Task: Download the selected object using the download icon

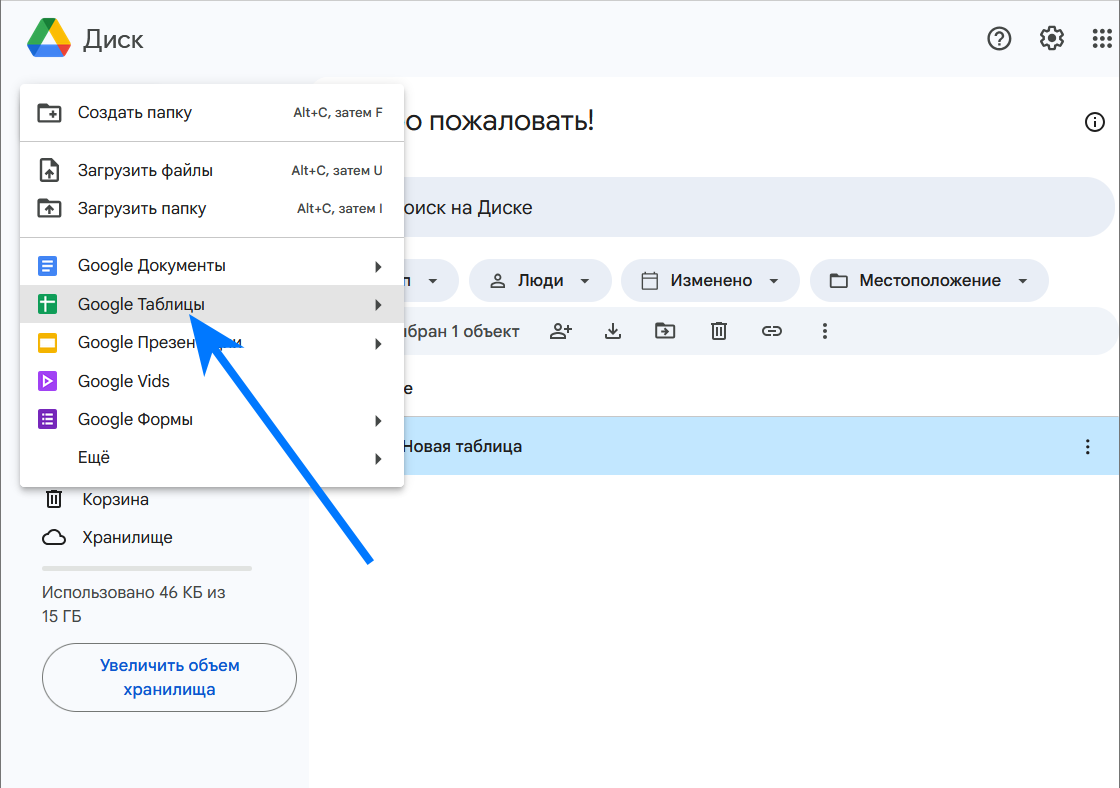Action: (613, 331)
